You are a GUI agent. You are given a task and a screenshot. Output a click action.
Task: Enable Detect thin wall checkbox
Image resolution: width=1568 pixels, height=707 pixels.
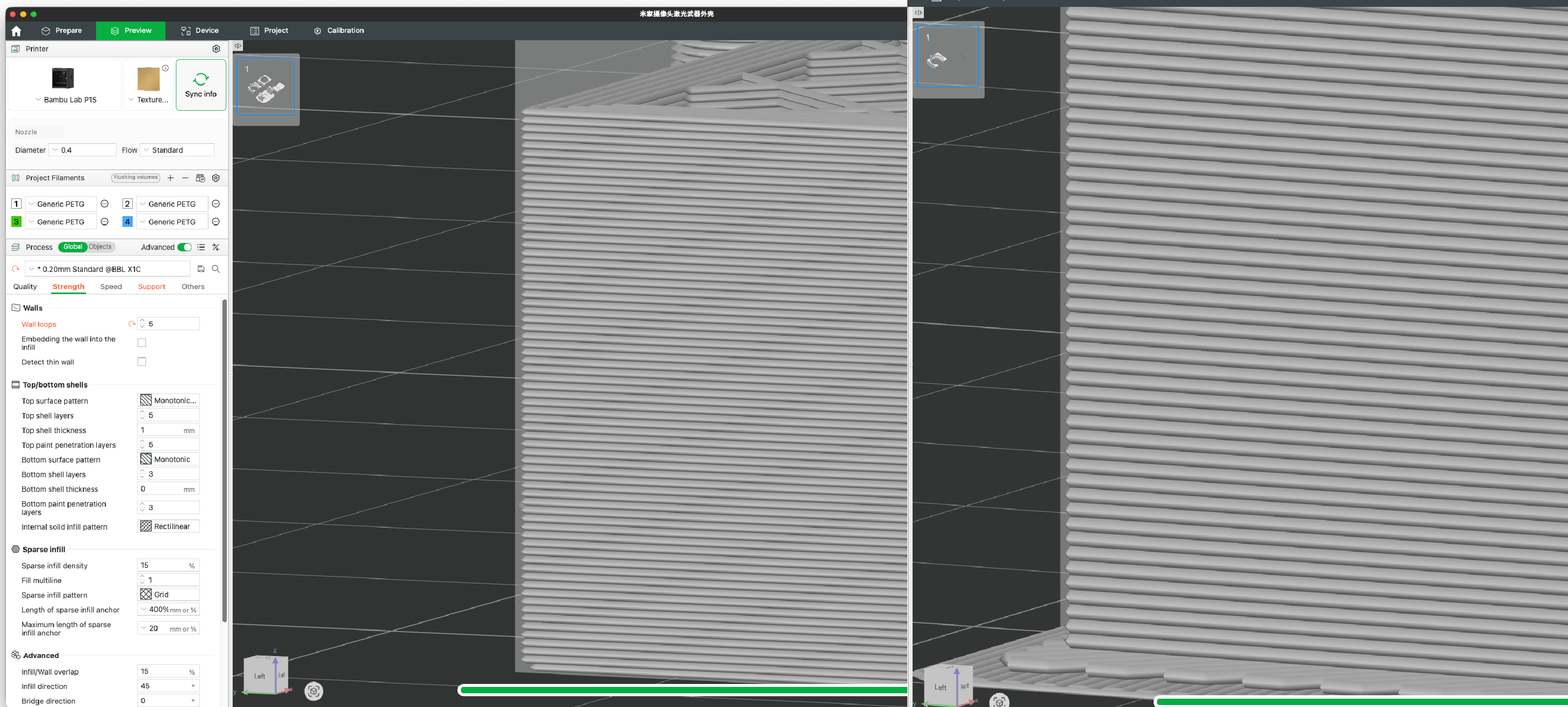point(142,362)
